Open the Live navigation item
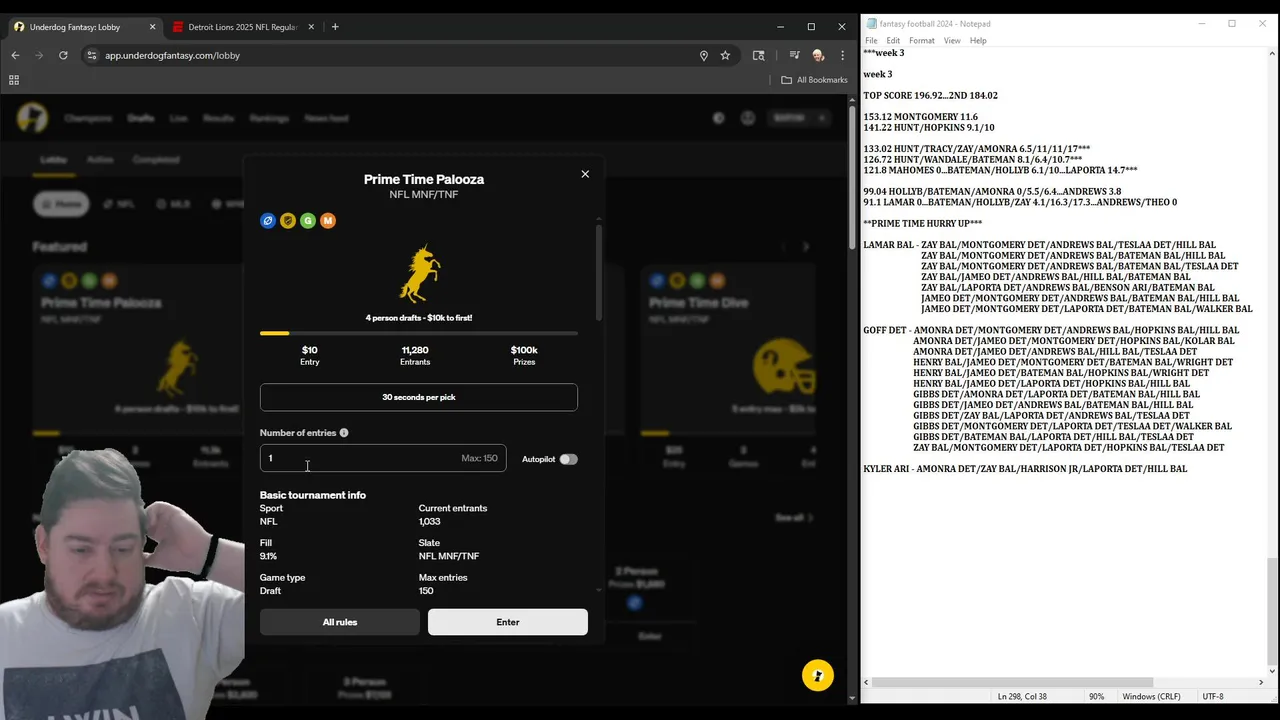The image size is (1280, 720). (x=178, y=118)
